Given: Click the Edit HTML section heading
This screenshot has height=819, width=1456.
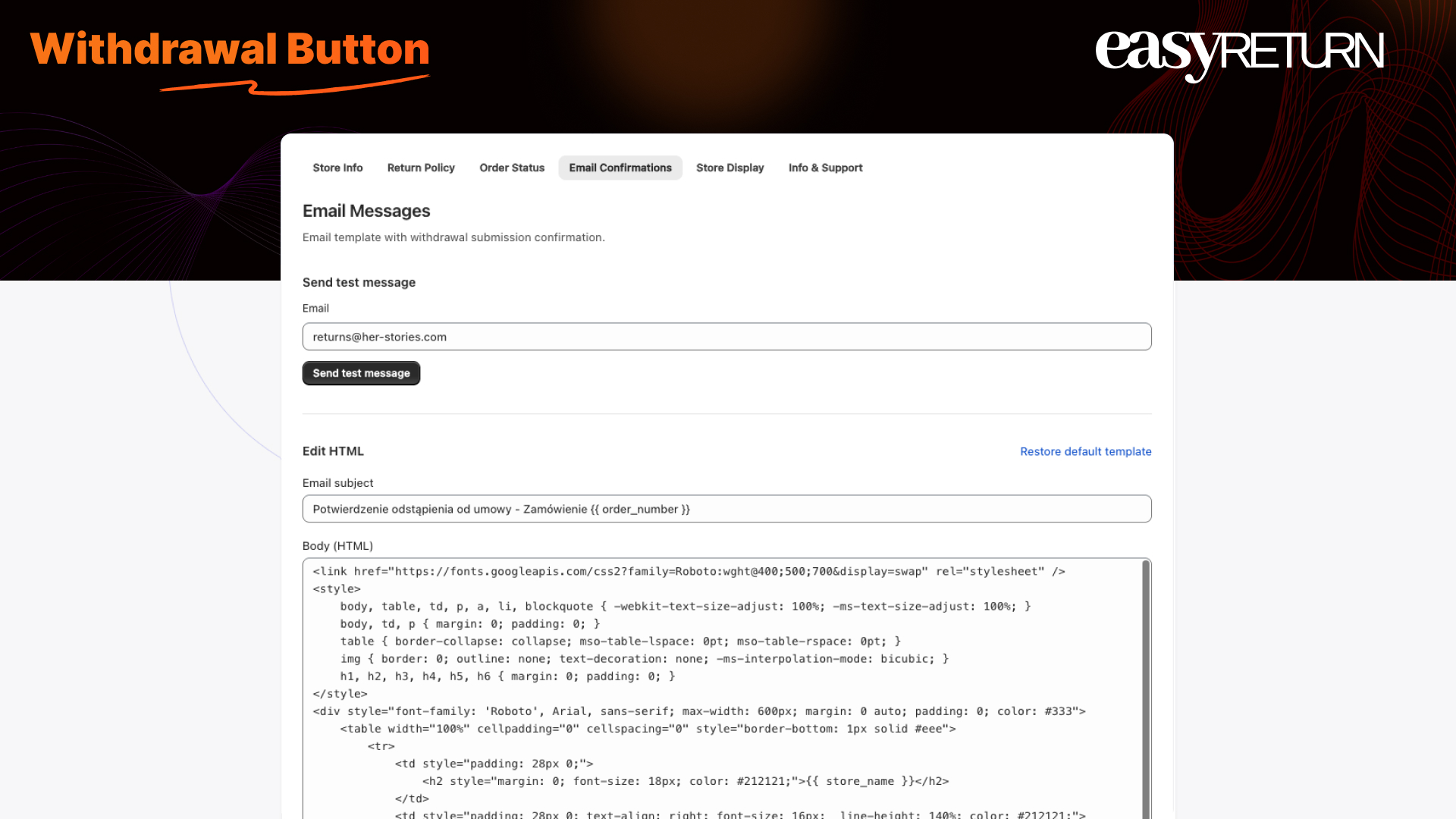Looking at the screenshot, I should click(x=332, y=451).
